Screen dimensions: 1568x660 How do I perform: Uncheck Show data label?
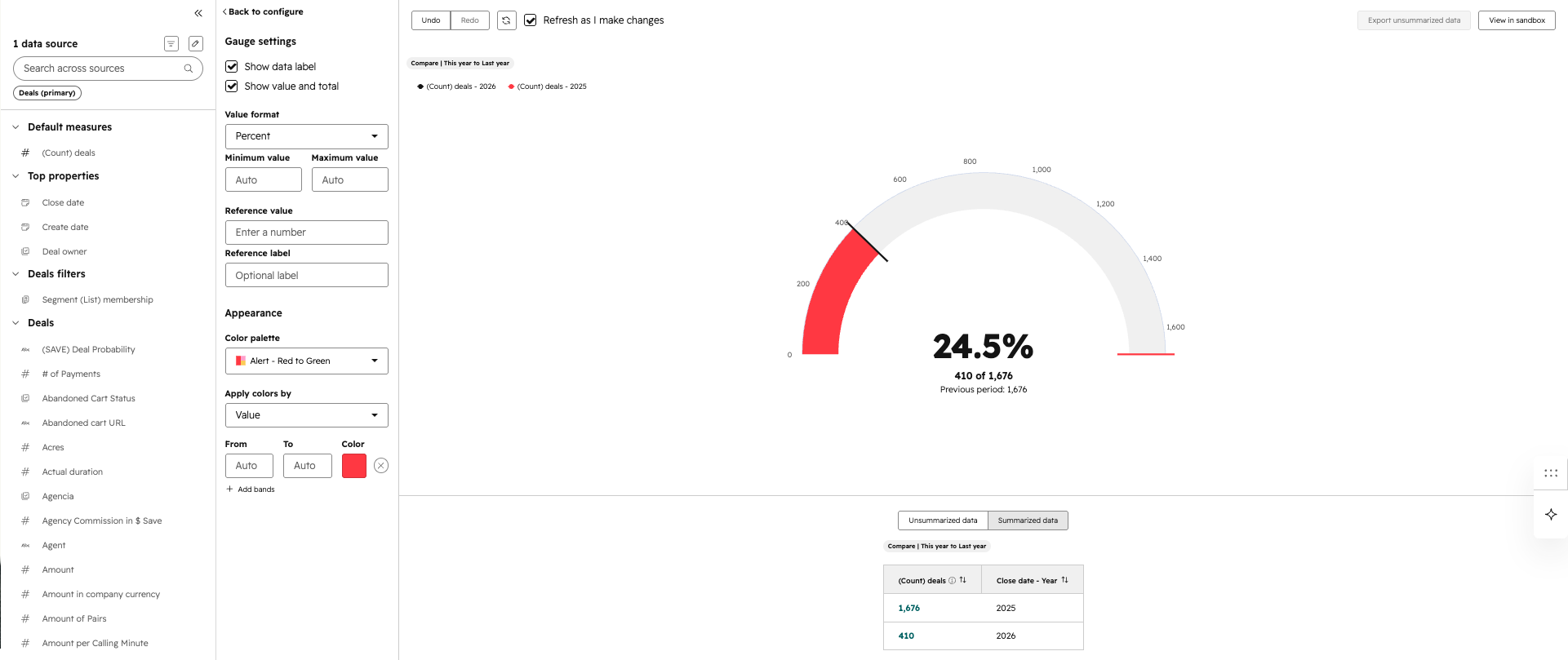[x=232, y=67]
